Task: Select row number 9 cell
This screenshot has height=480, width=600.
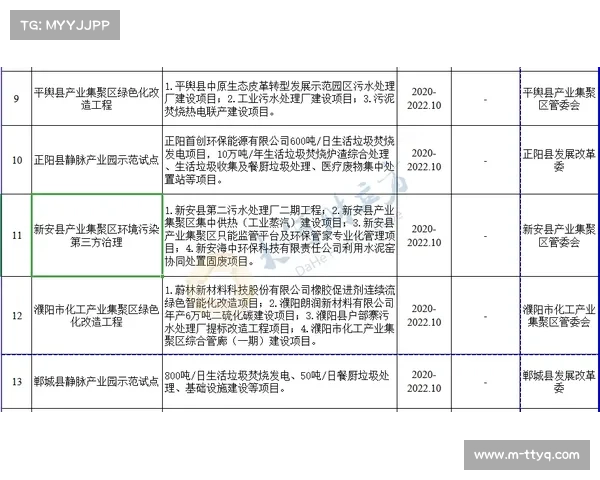Action: [16, 99]
